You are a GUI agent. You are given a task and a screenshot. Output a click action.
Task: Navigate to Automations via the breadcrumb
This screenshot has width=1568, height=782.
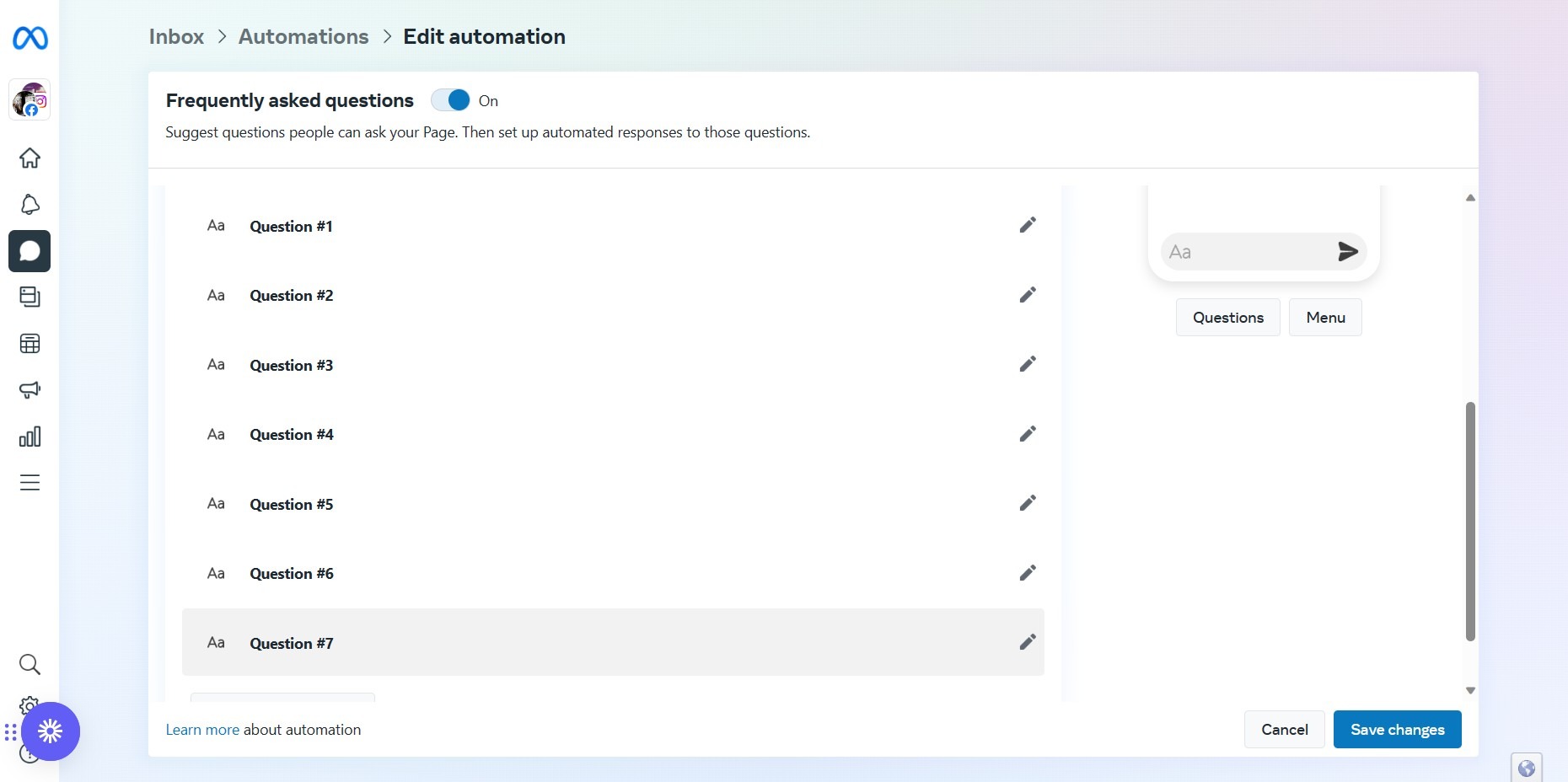pos(303,36)
